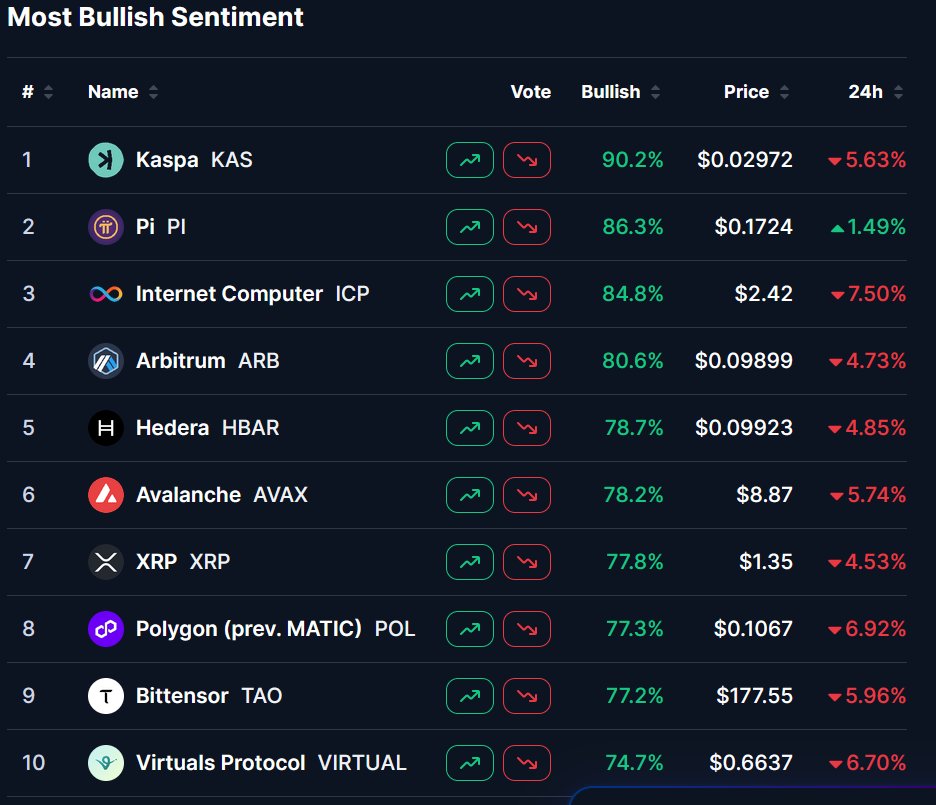Click the Internet Computer infinity logo

click(106, 294)
